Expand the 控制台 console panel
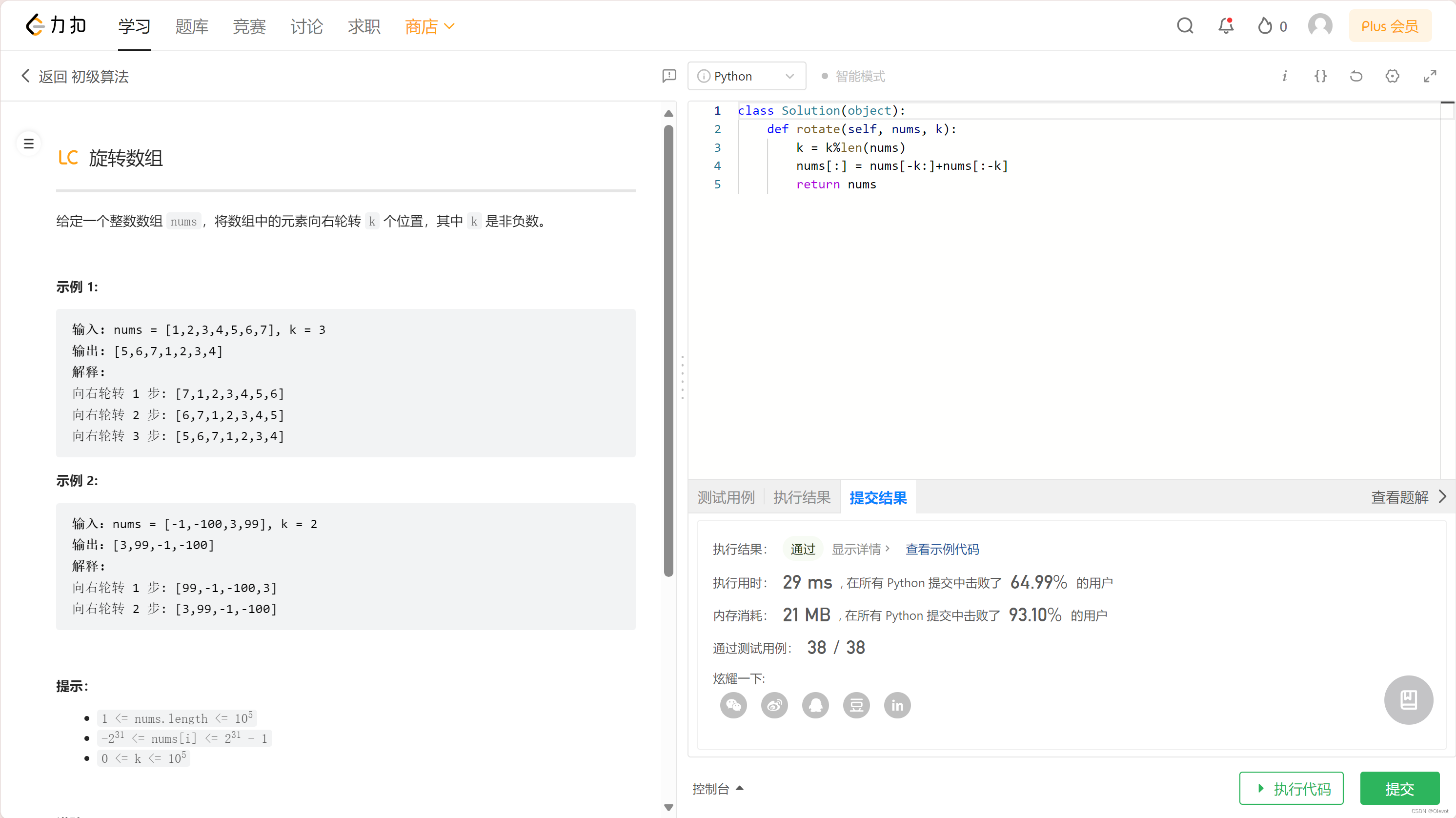Image resolution: width=1456 pixels, height=818 pixels. [717, 789]
